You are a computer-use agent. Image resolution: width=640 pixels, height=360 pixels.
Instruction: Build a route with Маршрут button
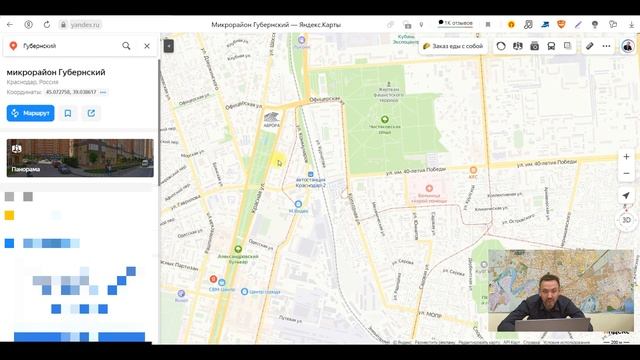click(x=31, y=113)
